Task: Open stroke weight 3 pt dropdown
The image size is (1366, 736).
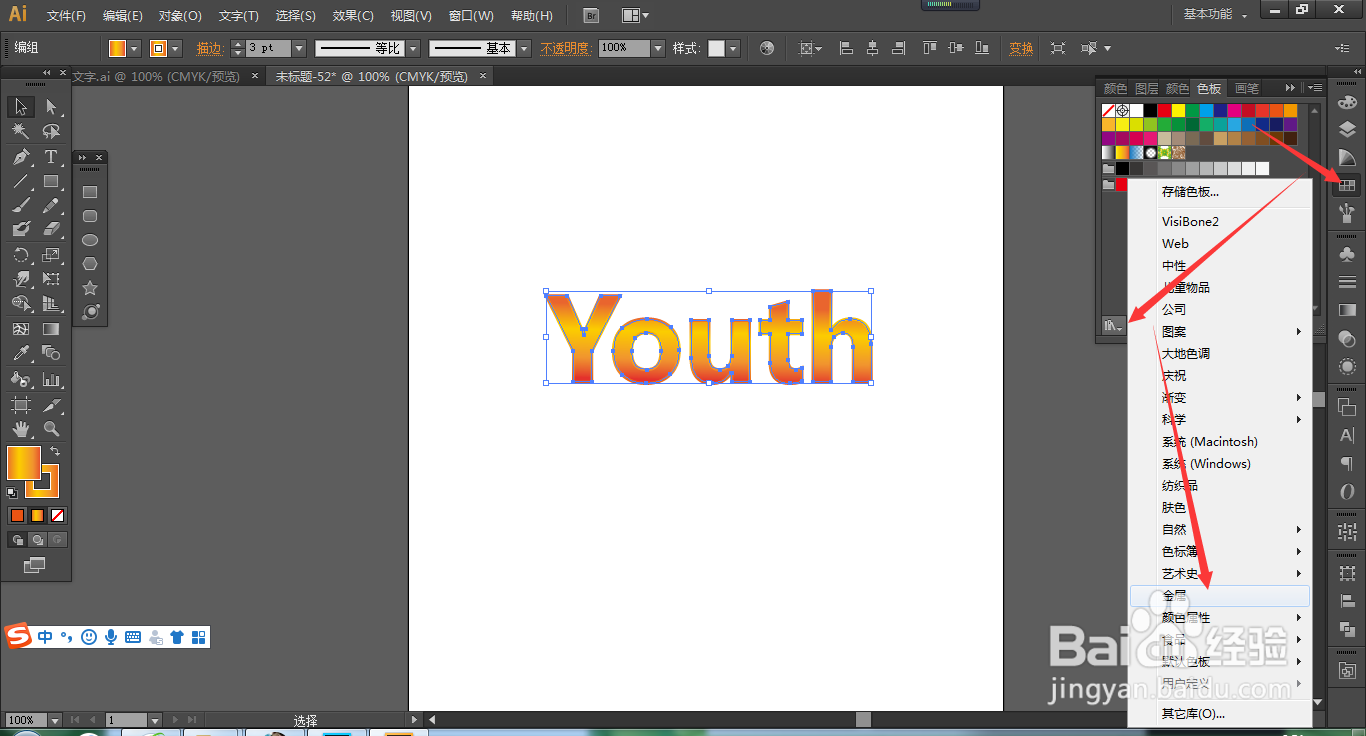Action: coord(298,48)
